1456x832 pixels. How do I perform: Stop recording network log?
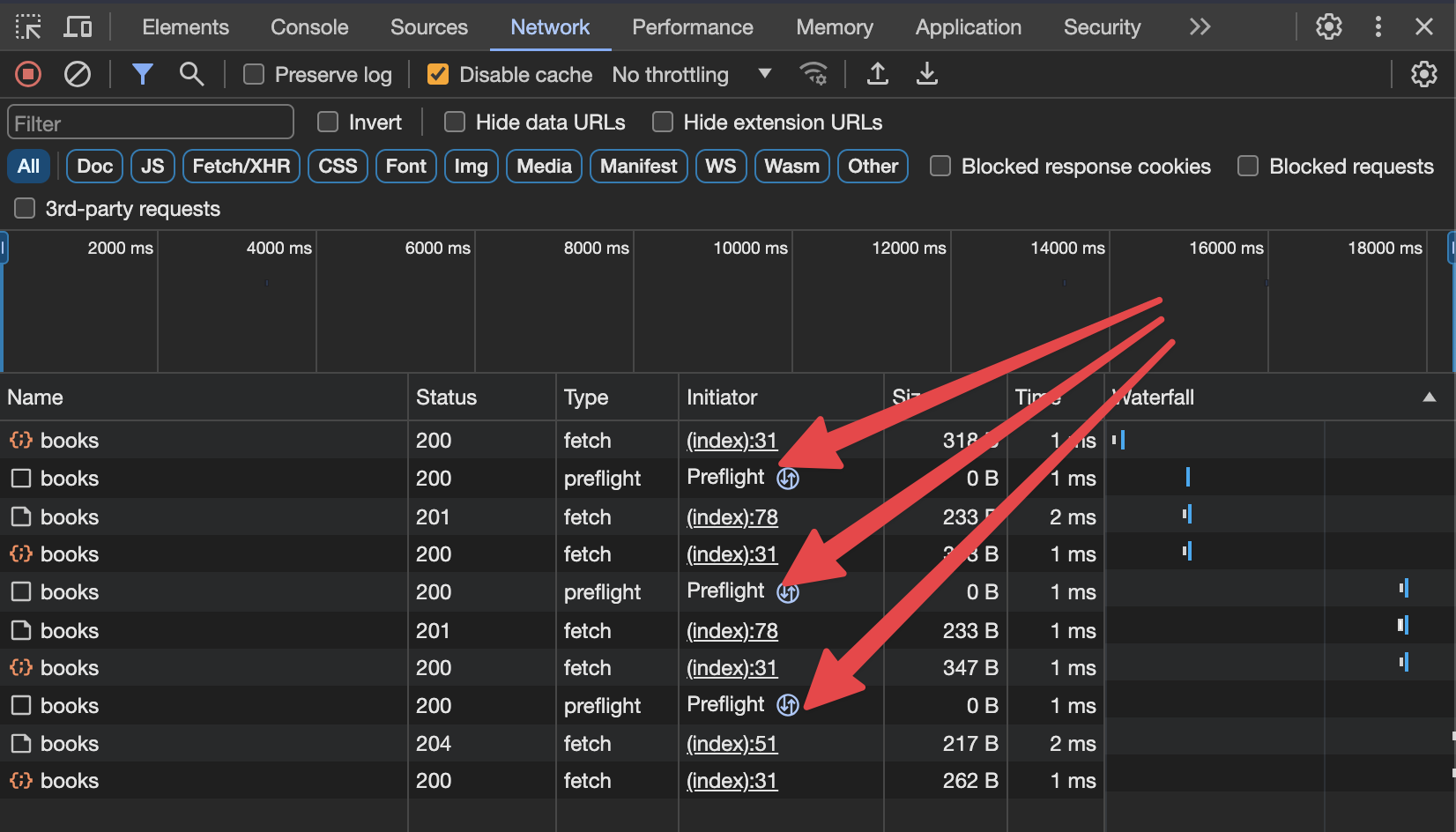(28, 74)
